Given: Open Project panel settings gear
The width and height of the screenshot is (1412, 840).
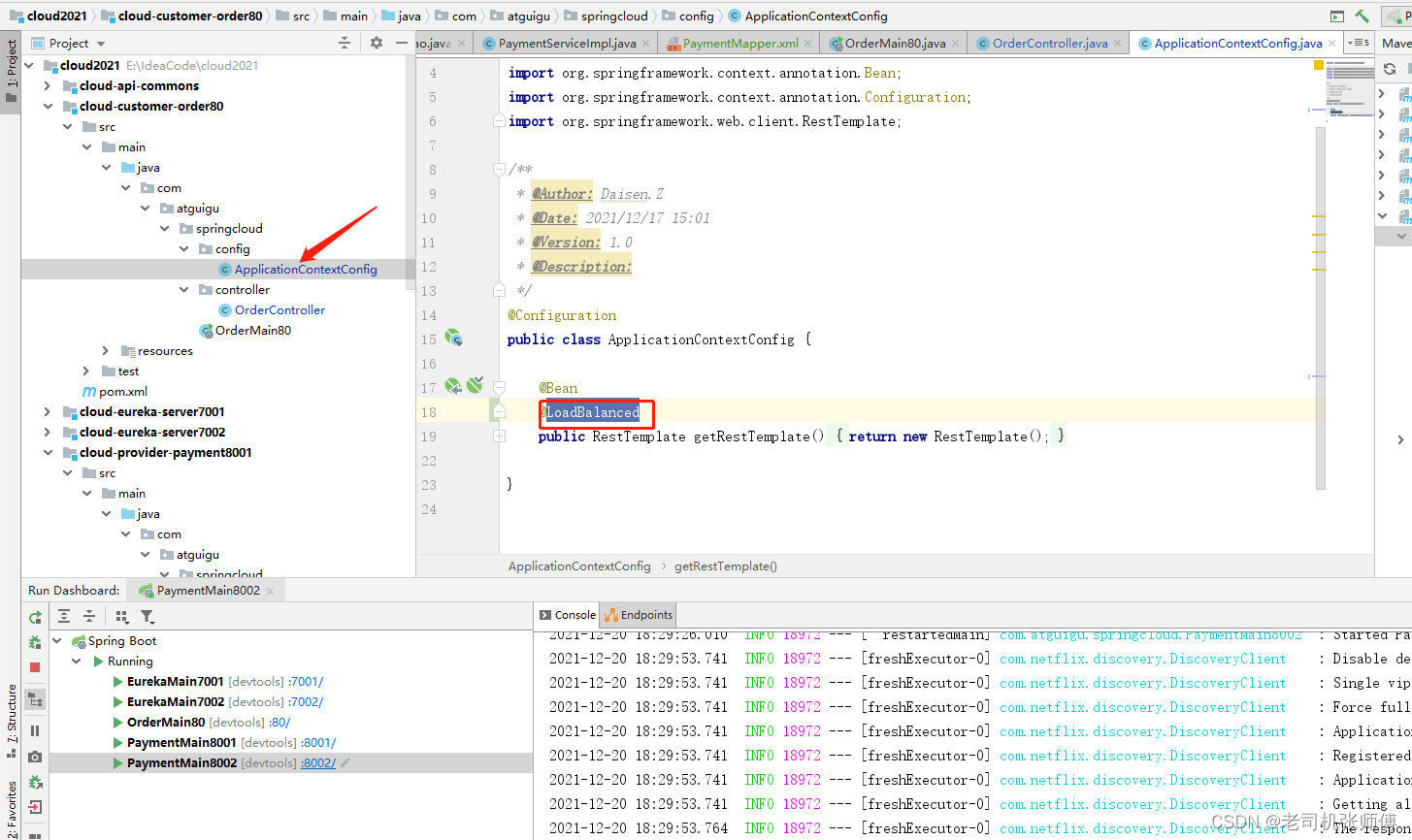Looking at the screenshot, I should 377,43.
